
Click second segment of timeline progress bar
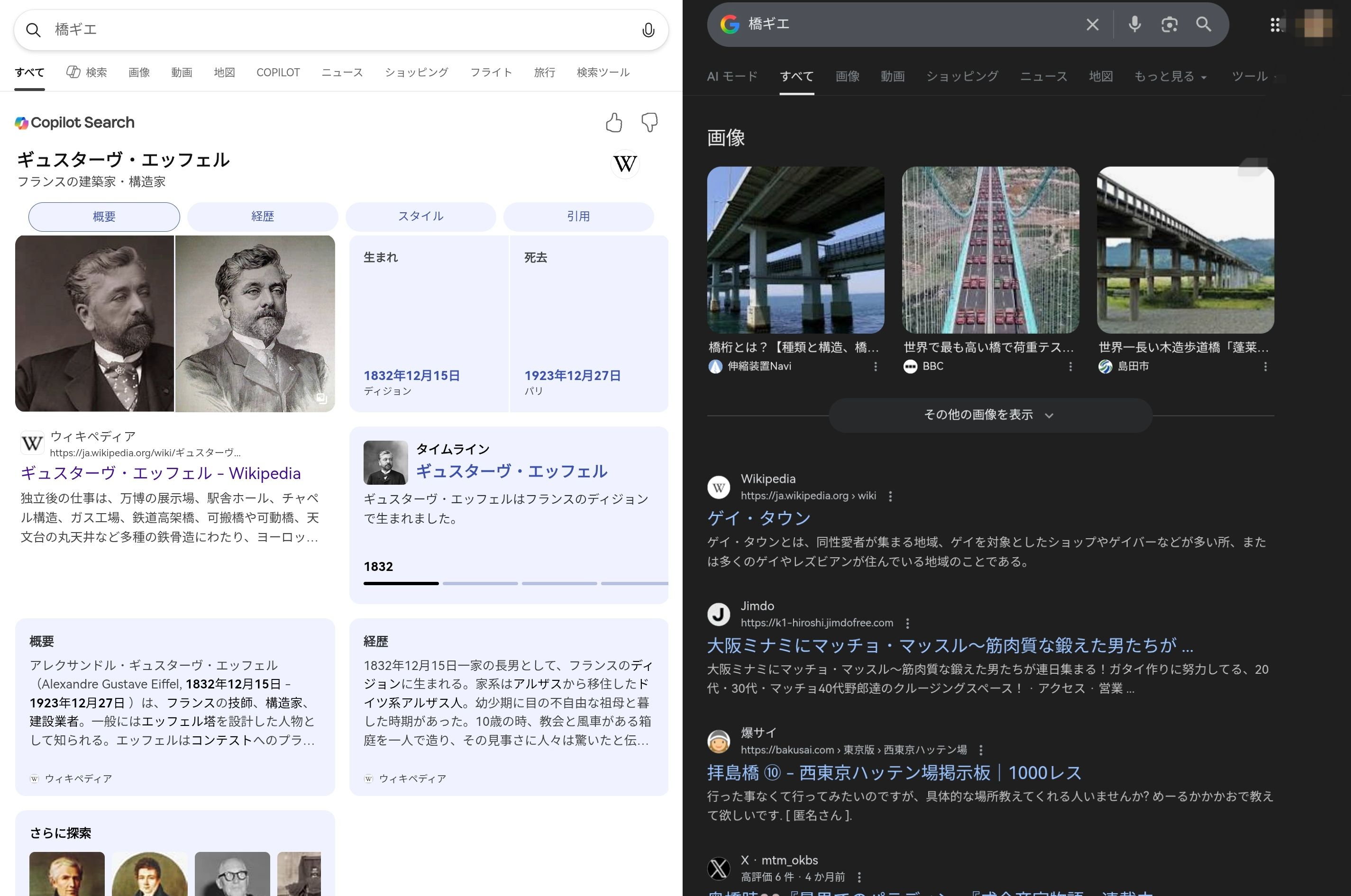pyautogui.click(x=480, y=583)
